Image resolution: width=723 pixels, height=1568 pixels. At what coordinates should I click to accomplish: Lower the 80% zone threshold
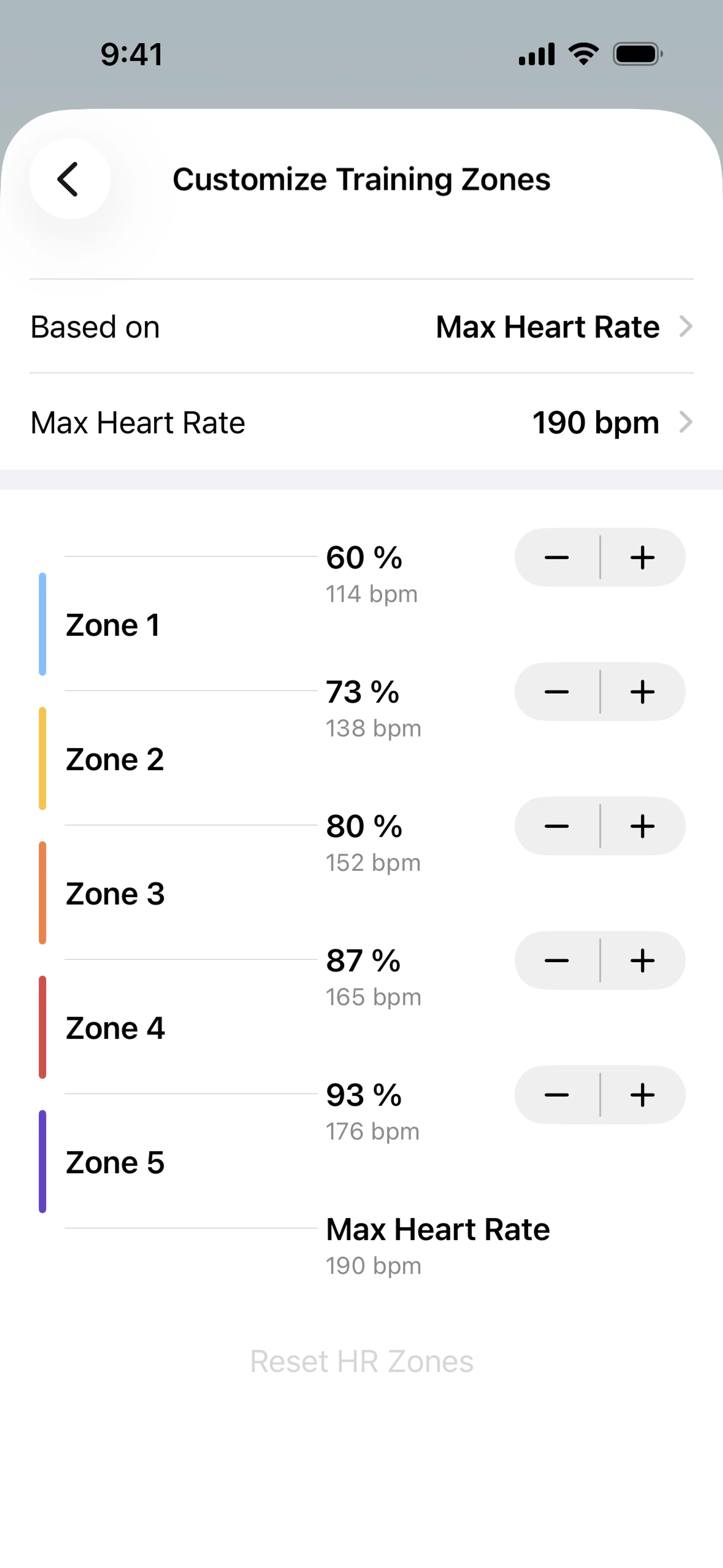(x=556, y=827)
